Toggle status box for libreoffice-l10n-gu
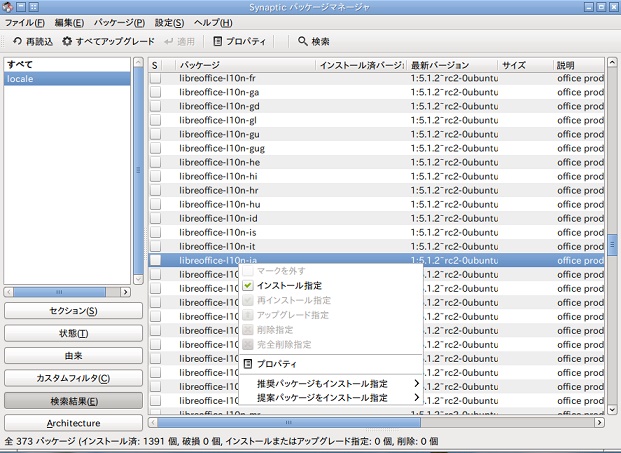This screenshot has height=453, width=621. 156,134
